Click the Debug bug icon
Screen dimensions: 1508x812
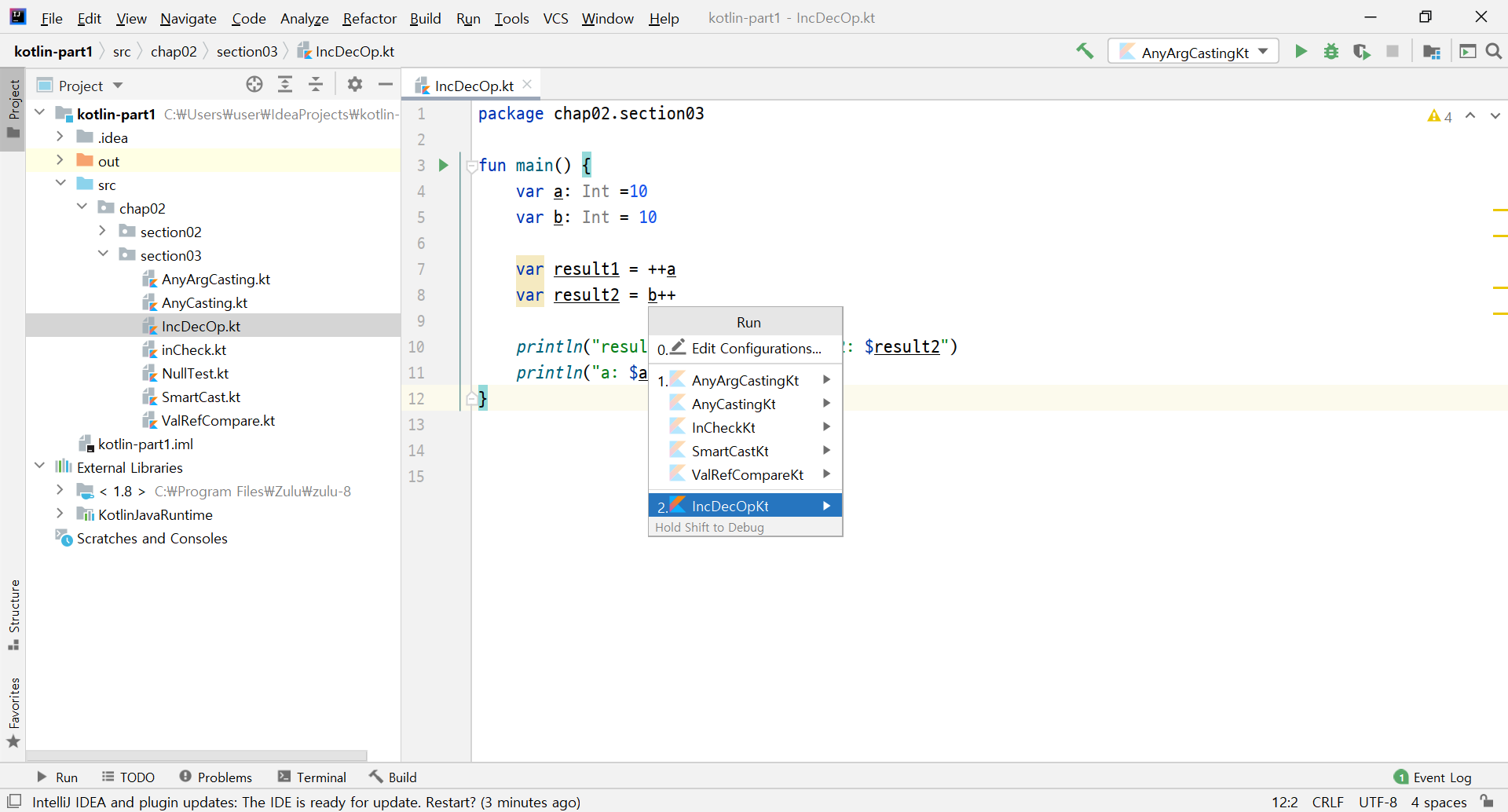1331,52
